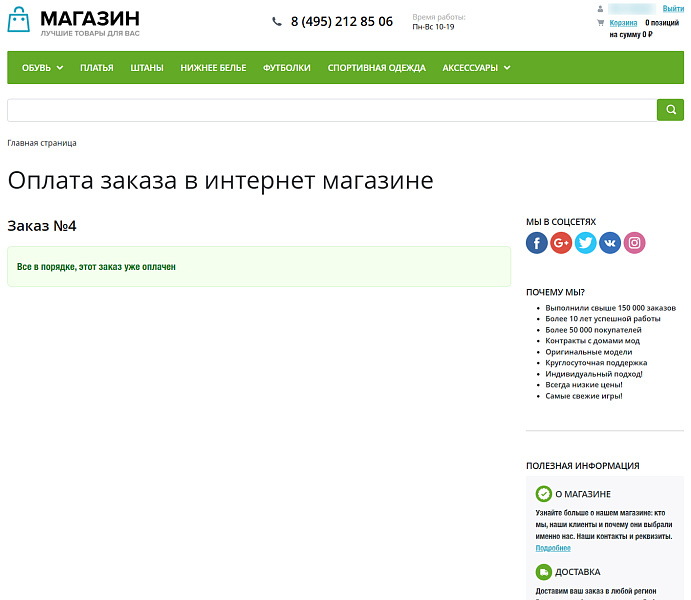Open the Google Plus social page
This screenshot has height=600, width=691.
[x=561, y=243]
